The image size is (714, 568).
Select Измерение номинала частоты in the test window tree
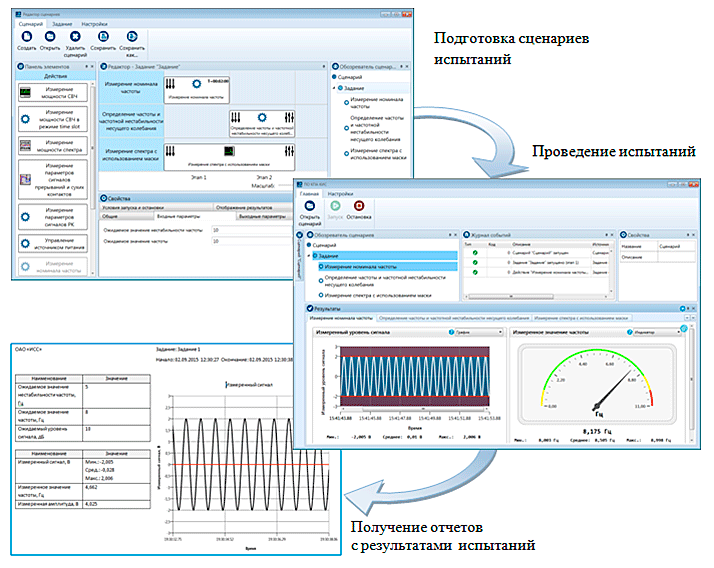358,267
